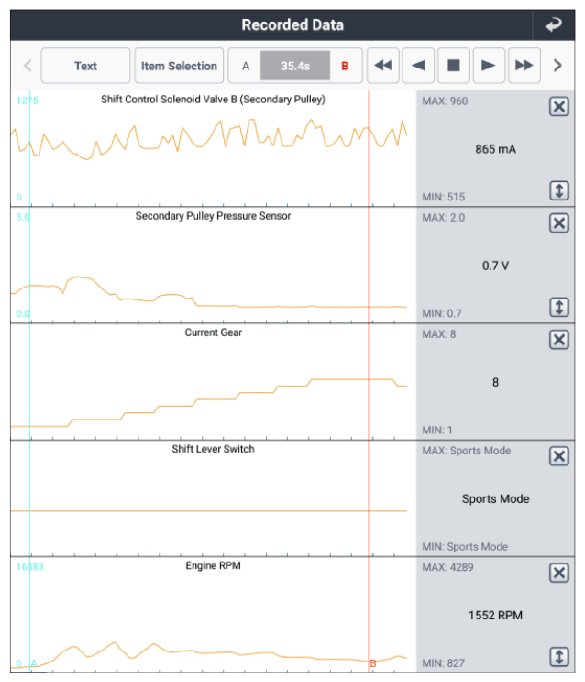This screenshot has height=682, width=585.
Task: Open the Text view button
Action: (85, 66)
